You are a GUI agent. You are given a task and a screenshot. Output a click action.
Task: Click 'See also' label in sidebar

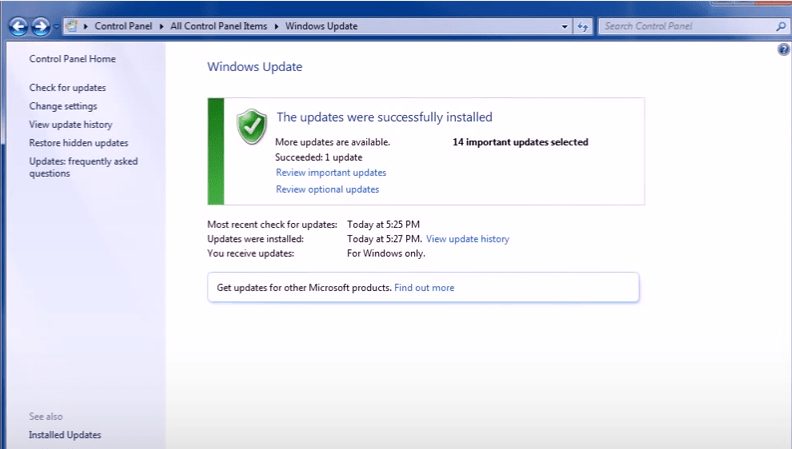point(46,417)
